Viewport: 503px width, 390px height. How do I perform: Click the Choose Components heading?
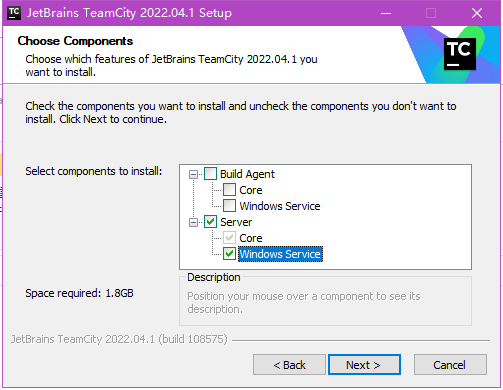[75, 41]
